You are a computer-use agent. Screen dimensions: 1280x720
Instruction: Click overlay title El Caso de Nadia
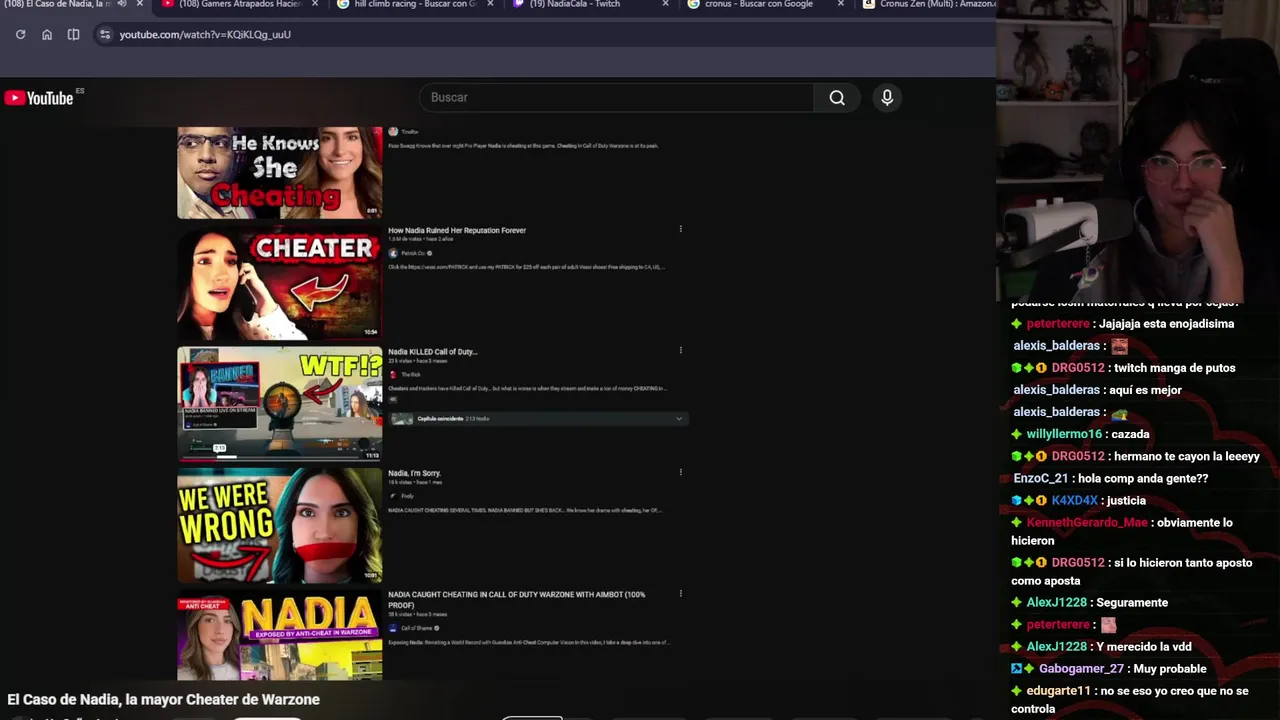tap(163, 699)
